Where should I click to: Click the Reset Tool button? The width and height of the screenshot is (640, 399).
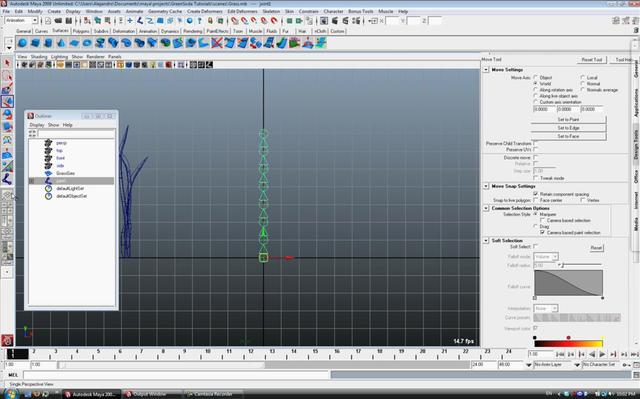(592, 60)
